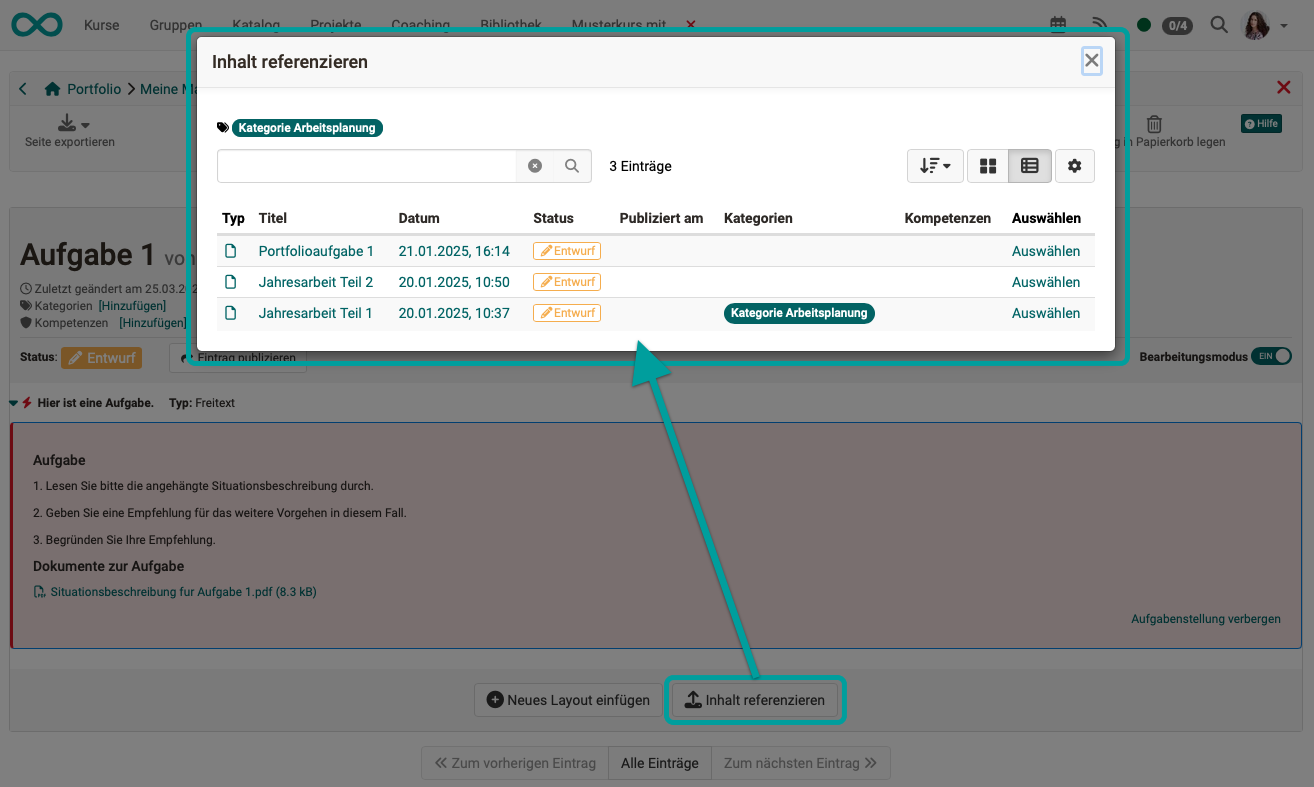The width and height of the screenshot is (1314, 787).
Task: Click the 0/4 progress badge
Action: click(x=1176, y=24)
